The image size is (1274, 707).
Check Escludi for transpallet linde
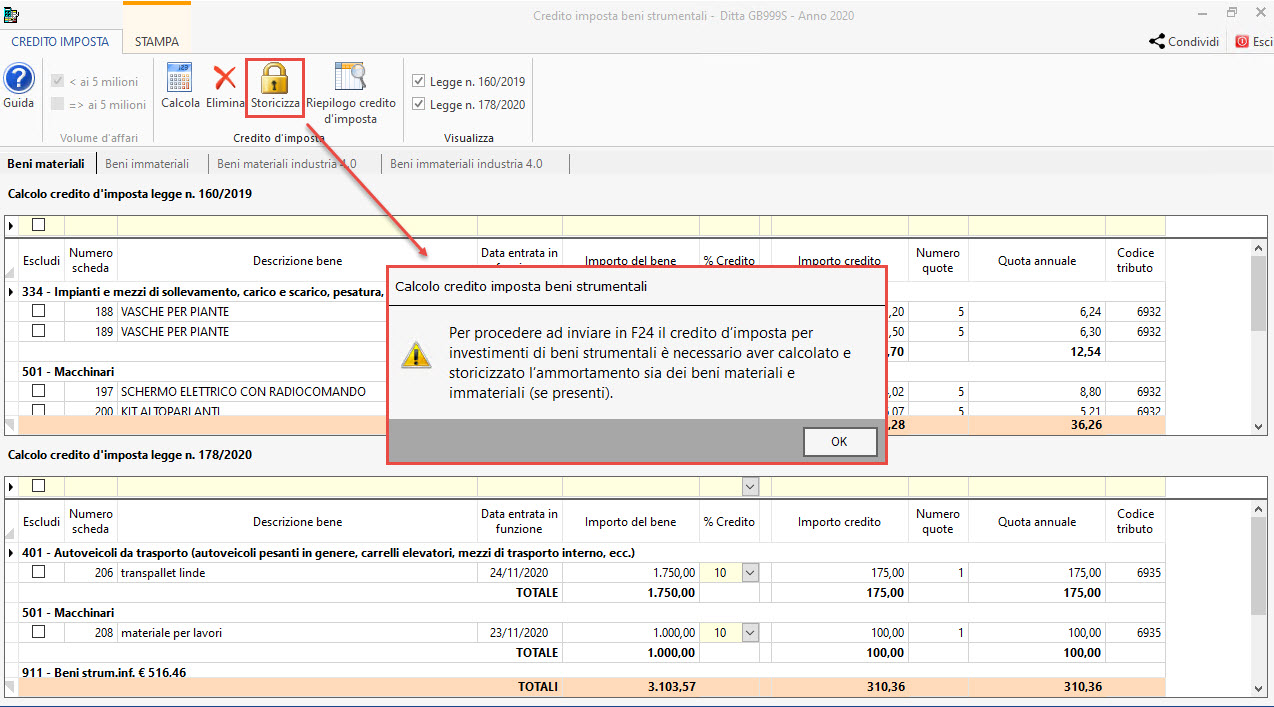39,572
